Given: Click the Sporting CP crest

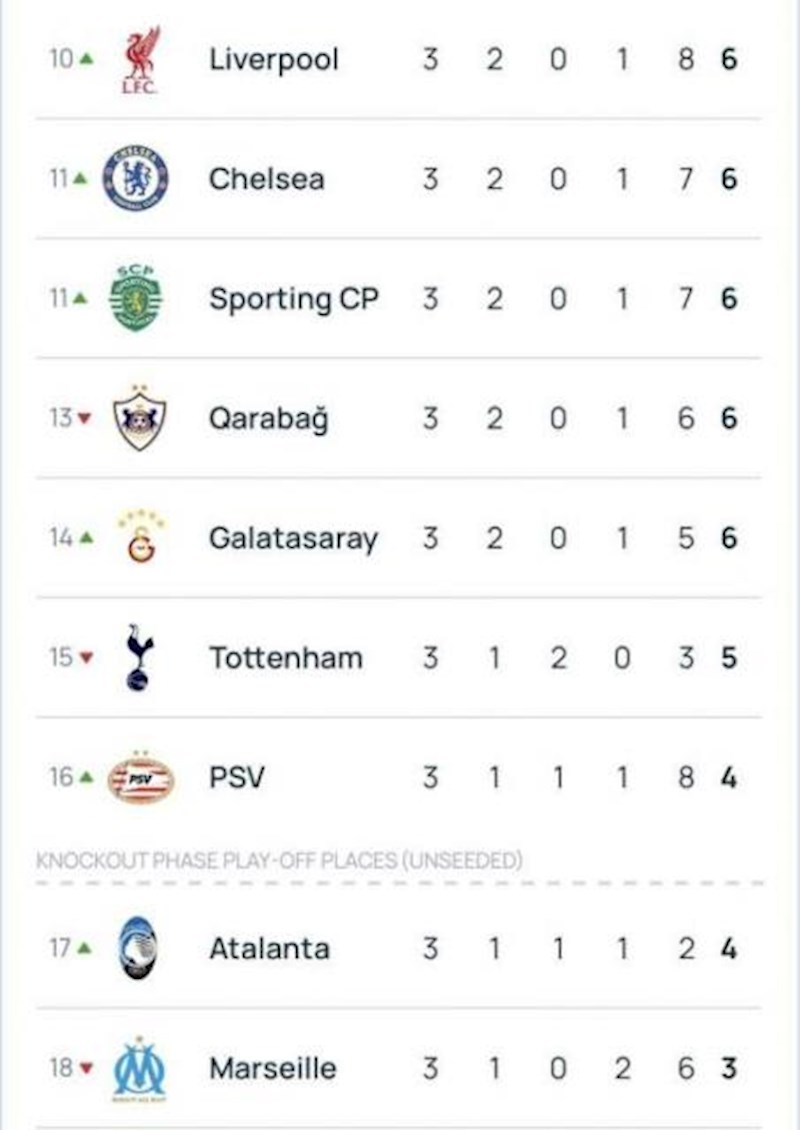Looking at the screenshot, I should [136, 298].
